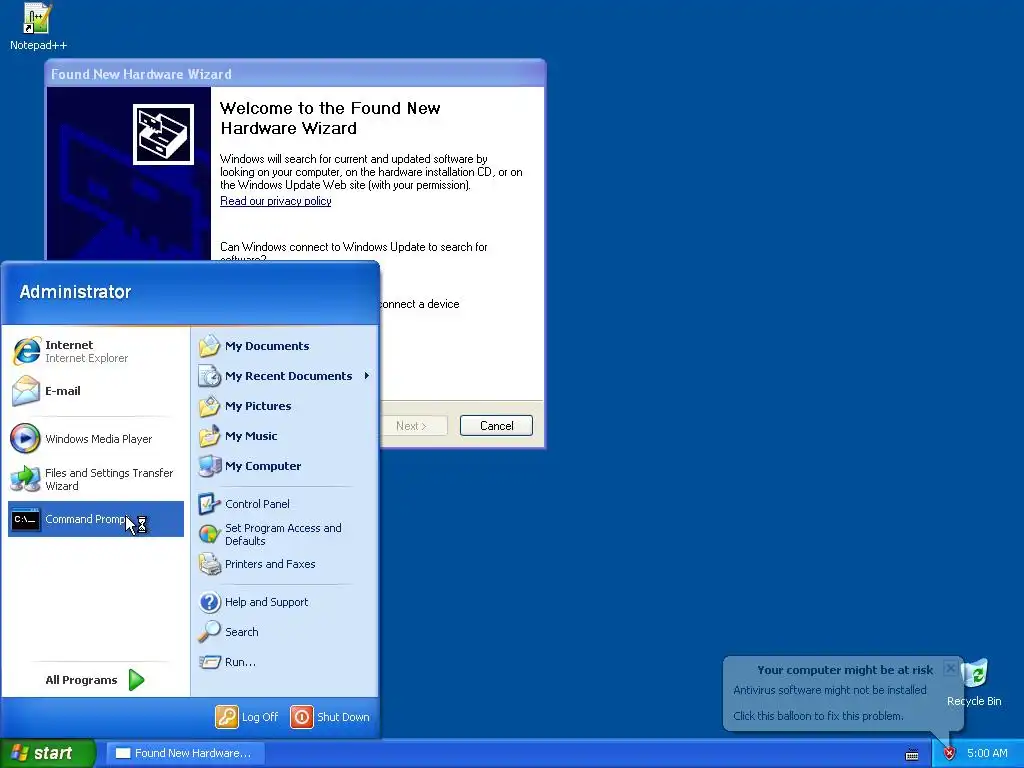The height and width of the screenshot is (768, 1024).
Task: Close the security warning balloon
Action: pos(951,668)
